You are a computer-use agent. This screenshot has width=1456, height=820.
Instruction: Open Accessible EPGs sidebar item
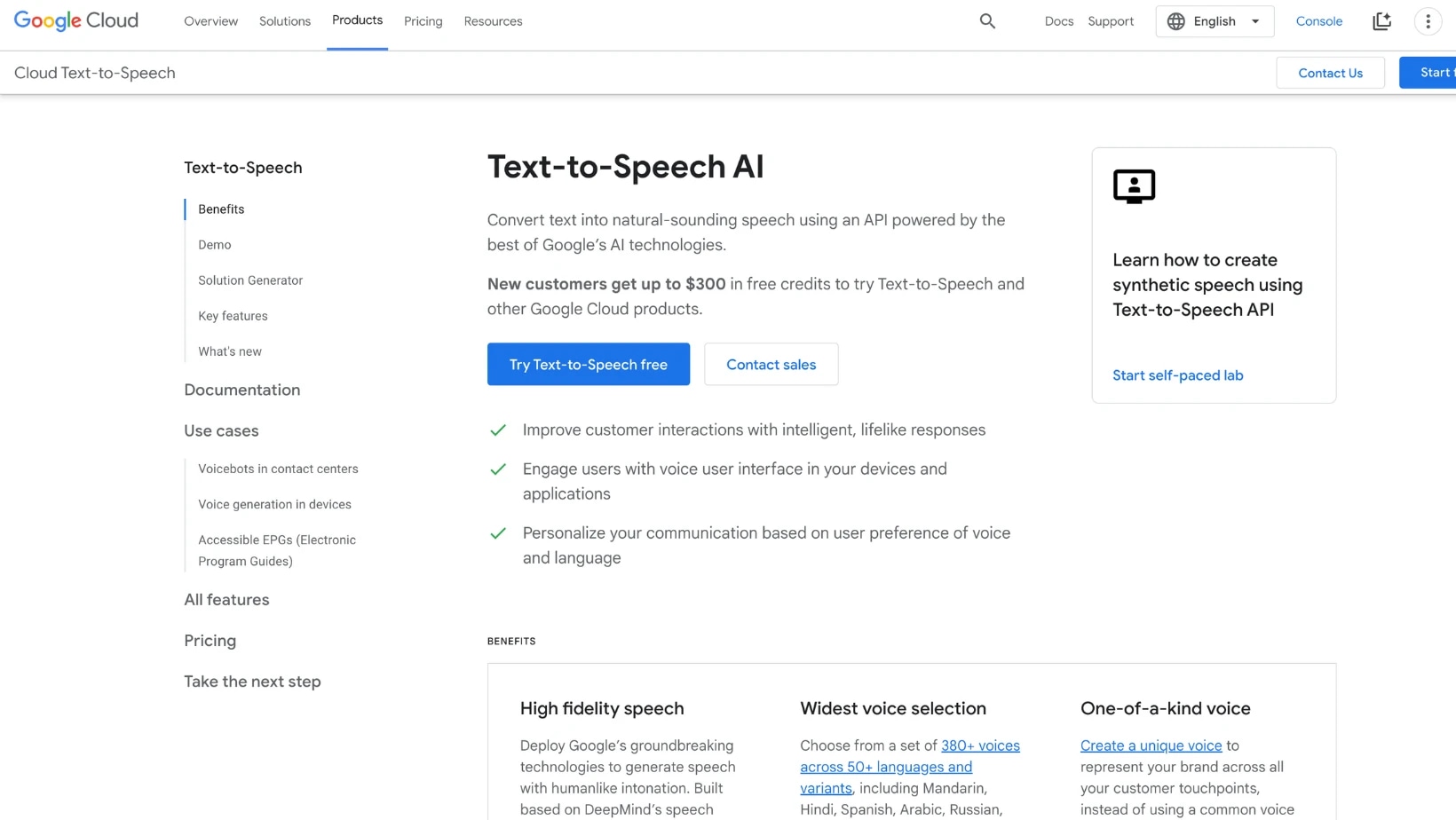tap(277, 550)
